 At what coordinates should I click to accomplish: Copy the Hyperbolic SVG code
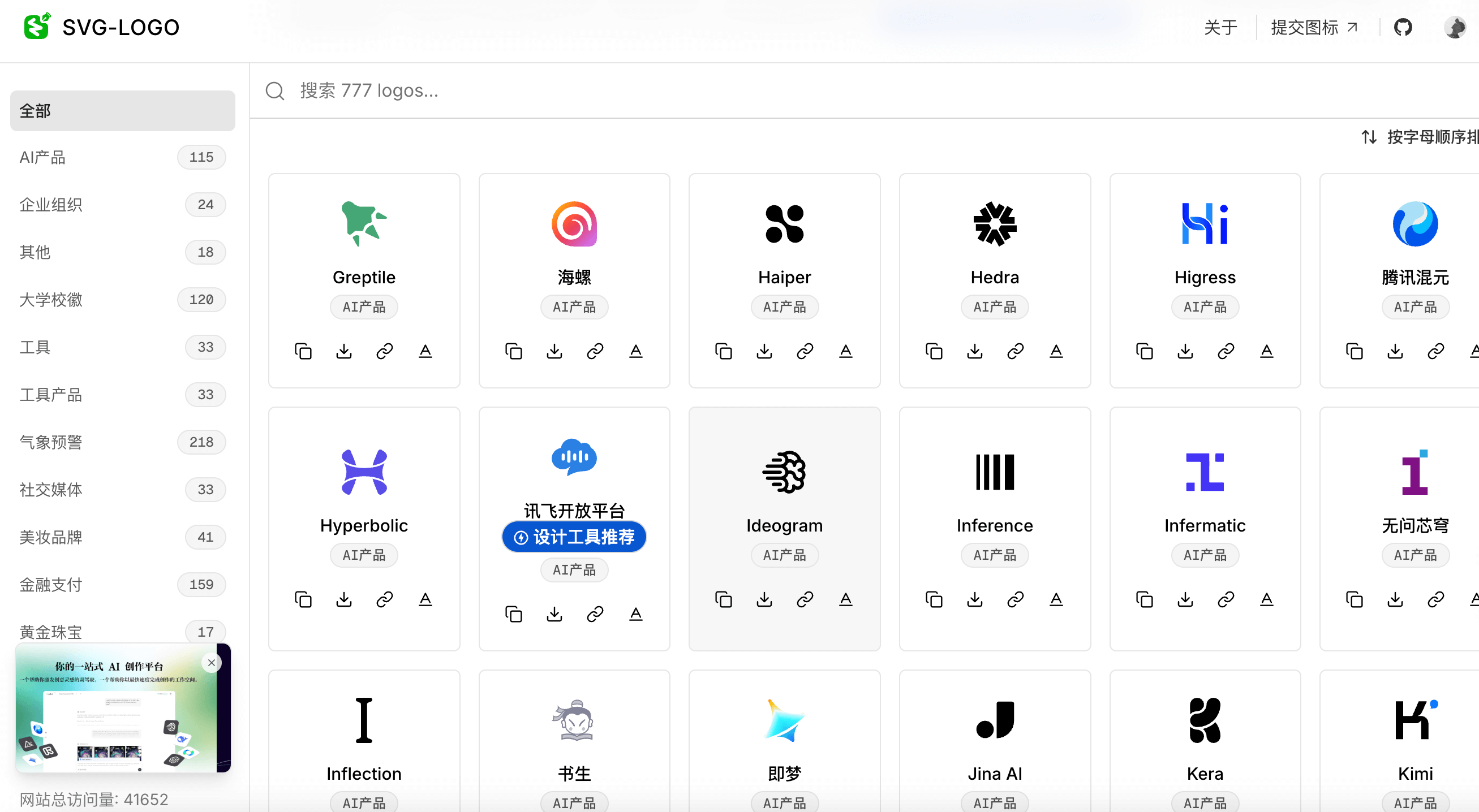click(303, 599)
